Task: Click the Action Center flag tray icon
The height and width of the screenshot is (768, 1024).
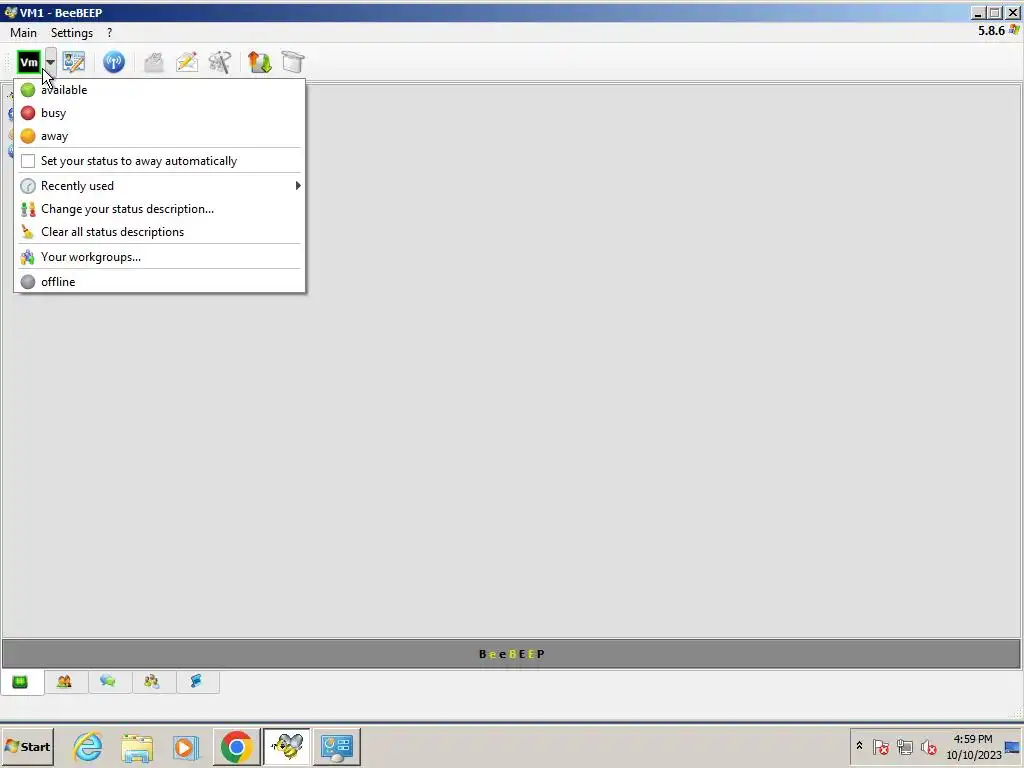Action: point(881,746)
